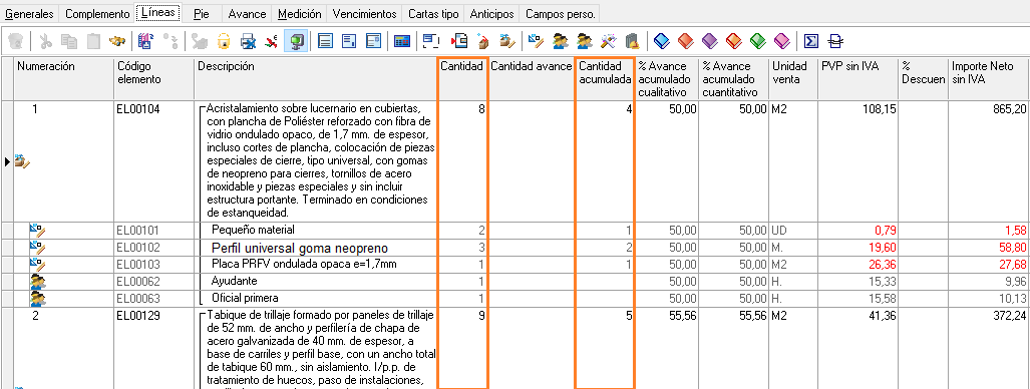The image size is (1030, 389).
Task: Click the Código elemento column header
Action: (154, 79)
